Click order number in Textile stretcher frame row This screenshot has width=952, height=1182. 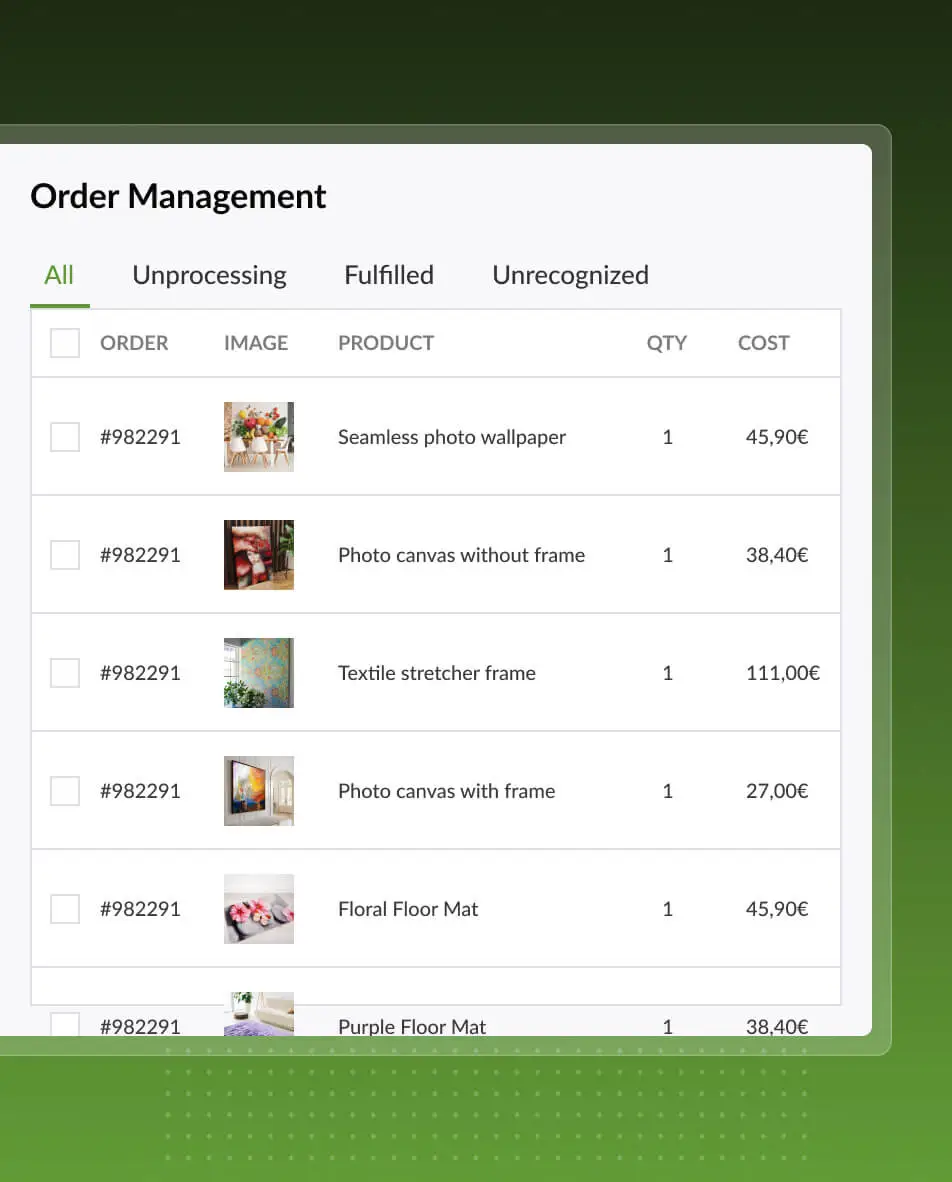click(140, 673)
